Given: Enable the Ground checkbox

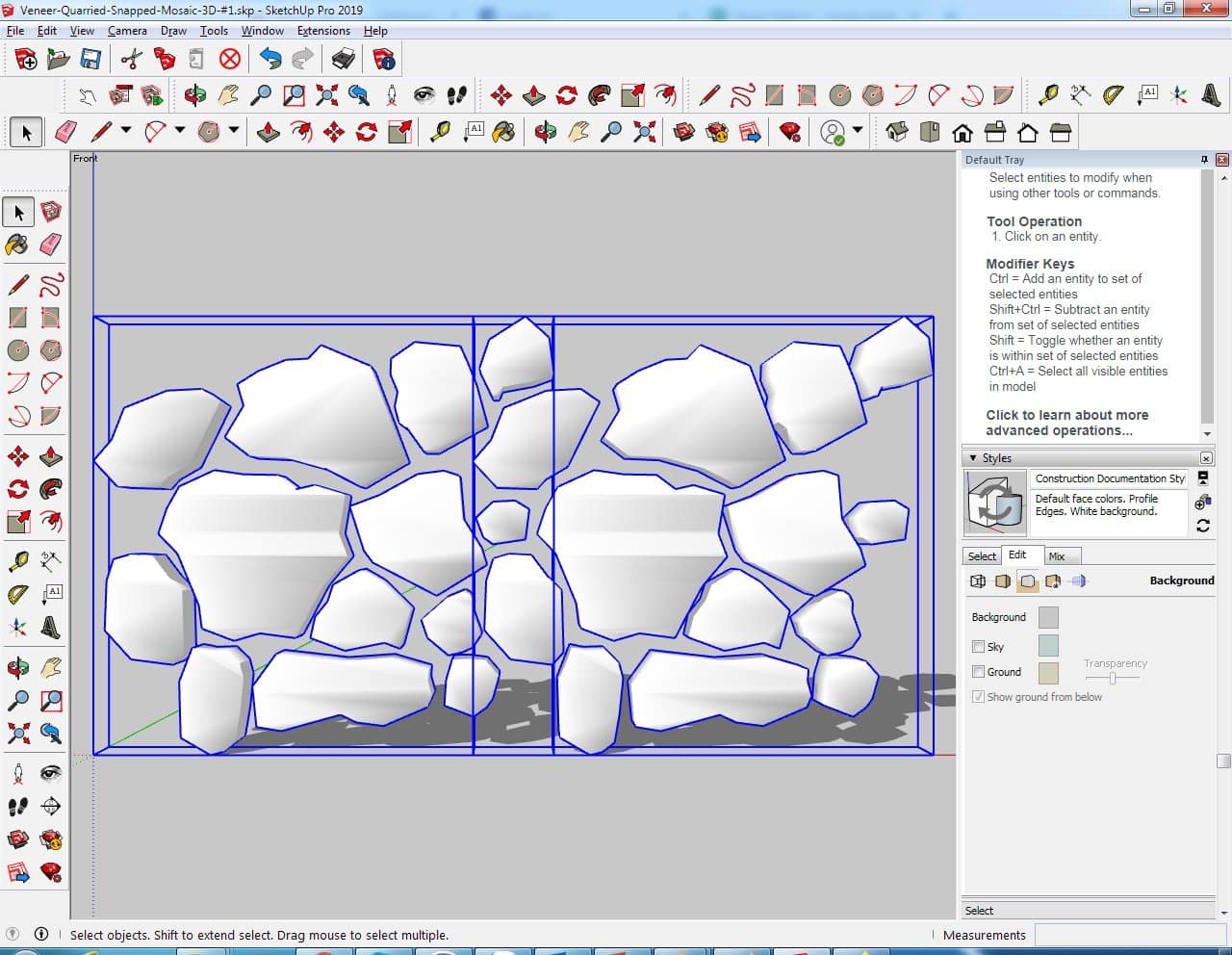Looking at the screenshot, I should click(978, 672).
